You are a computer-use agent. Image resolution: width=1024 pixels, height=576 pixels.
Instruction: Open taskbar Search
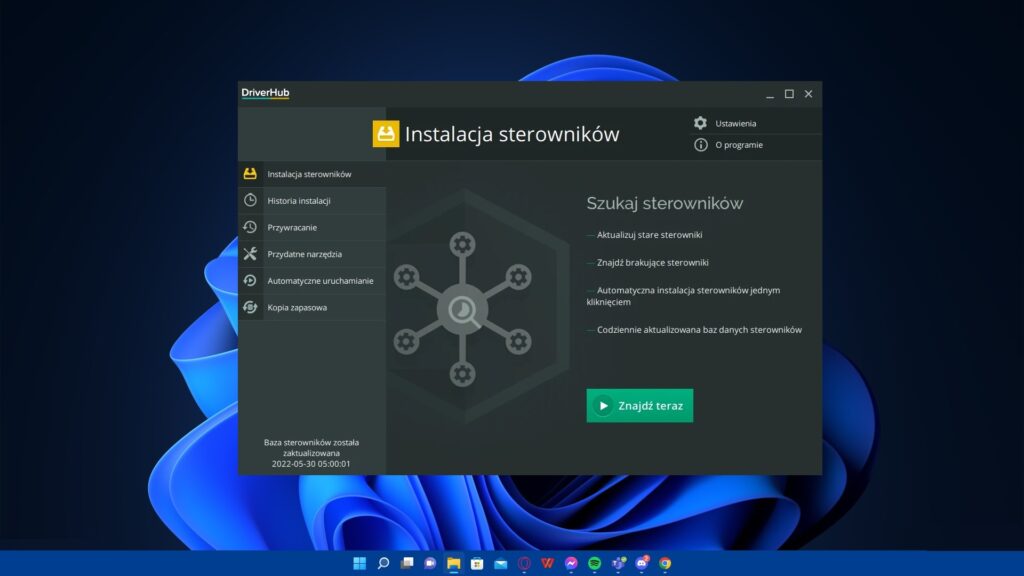click(383, 563)
